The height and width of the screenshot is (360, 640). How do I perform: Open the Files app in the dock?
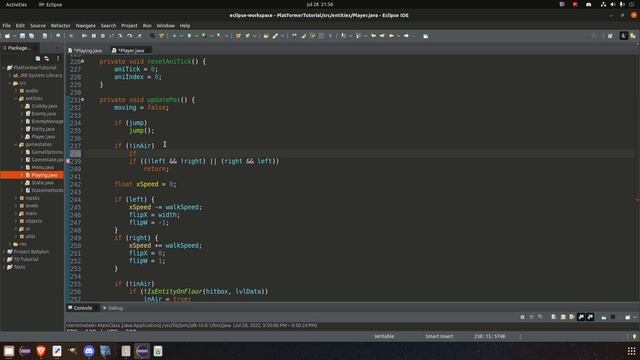9,351
